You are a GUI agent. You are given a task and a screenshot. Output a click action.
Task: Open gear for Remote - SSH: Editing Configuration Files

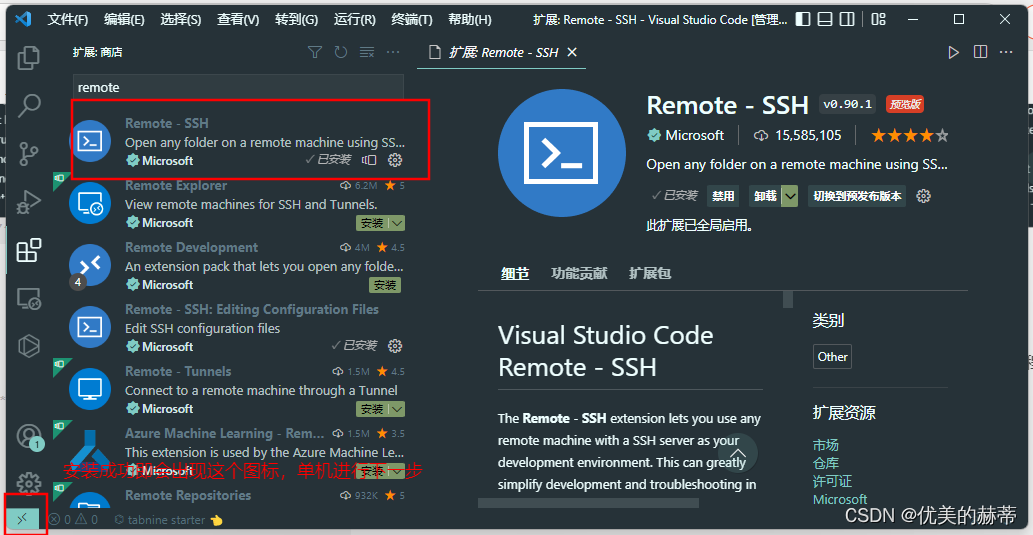tap(395, 346)
